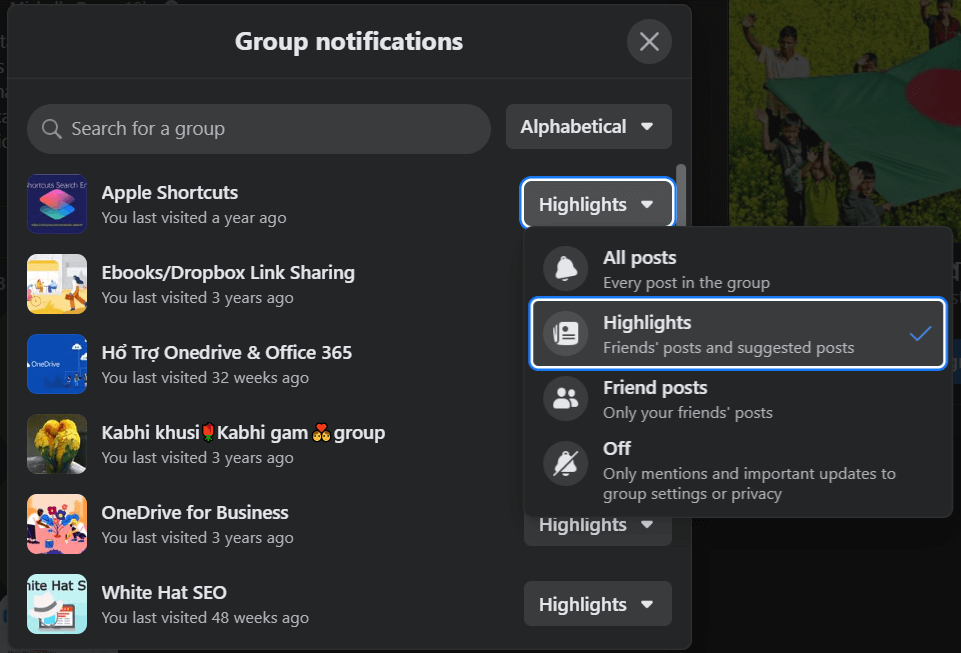
Task: Click 'Only your friends' posts' description
Action: coord(688,413)
